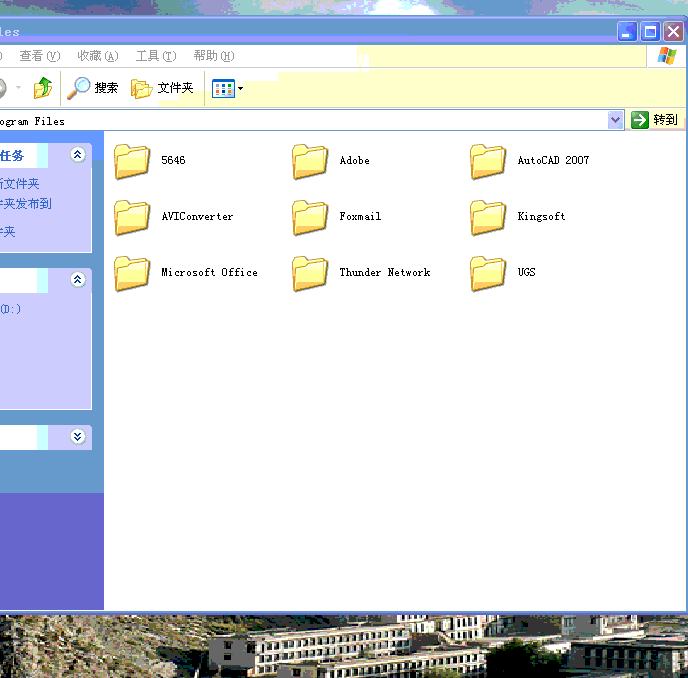688x678 pixels.
Task: Click the 转到 Go label
Action: 665,120
